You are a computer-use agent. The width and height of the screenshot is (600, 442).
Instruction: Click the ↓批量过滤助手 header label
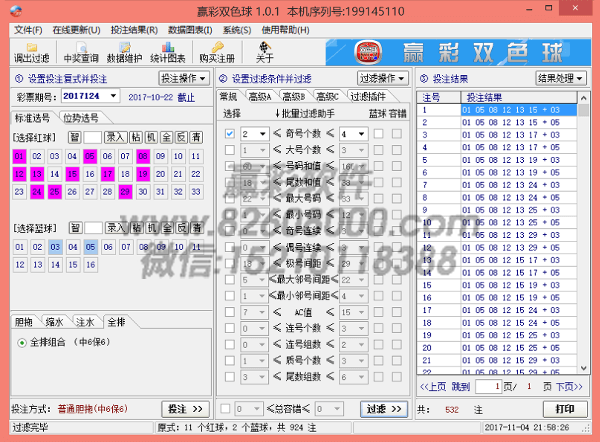[304, 113]
